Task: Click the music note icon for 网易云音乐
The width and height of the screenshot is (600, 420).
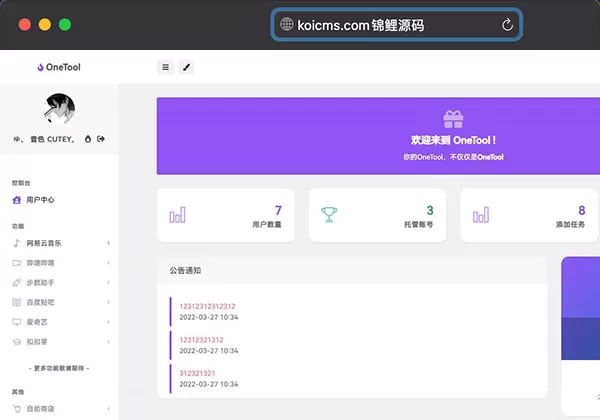Action: click(16, 243)
